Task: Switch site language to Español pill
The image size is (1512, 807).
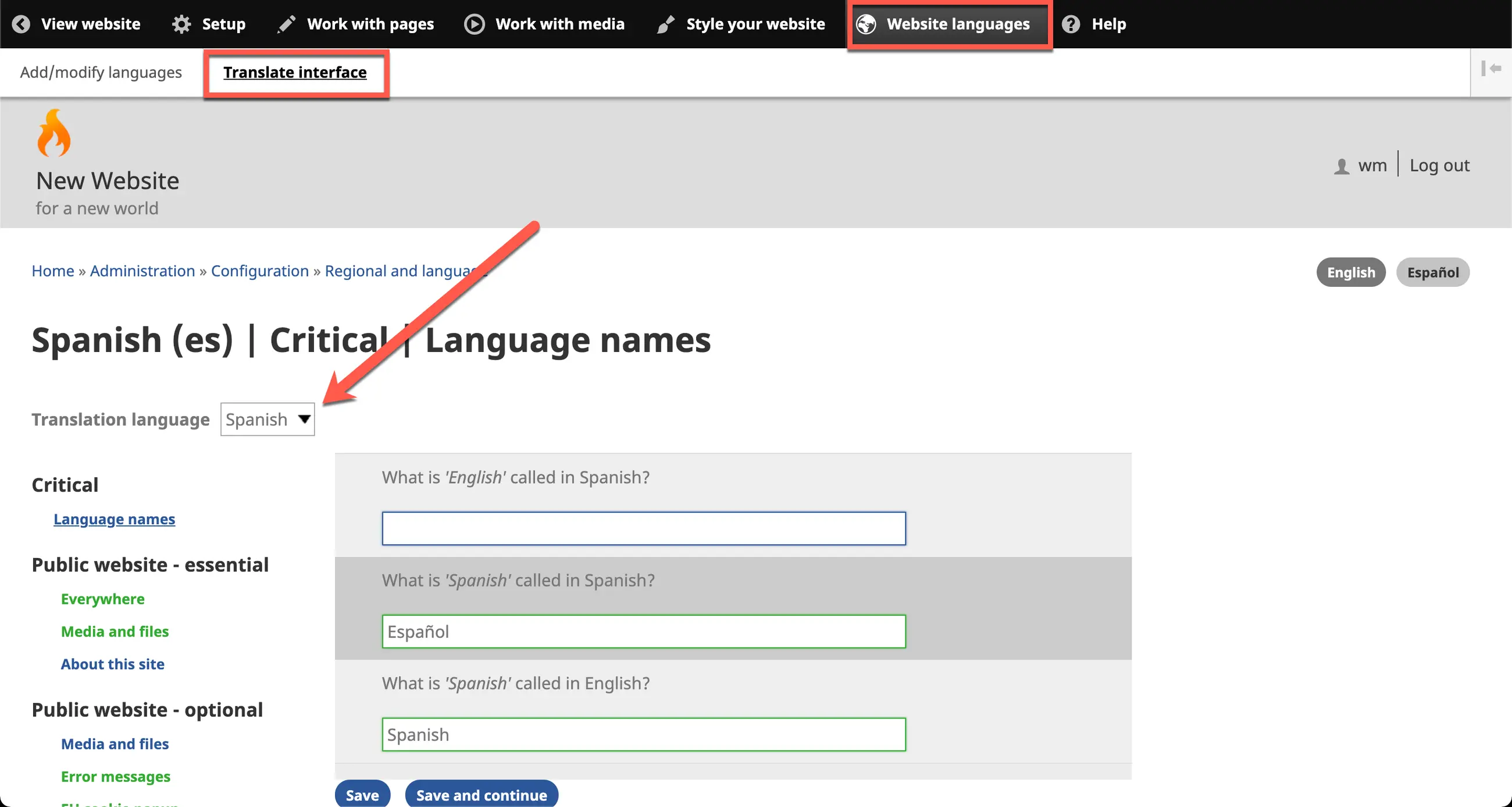Action: [x=1432, y=272]
